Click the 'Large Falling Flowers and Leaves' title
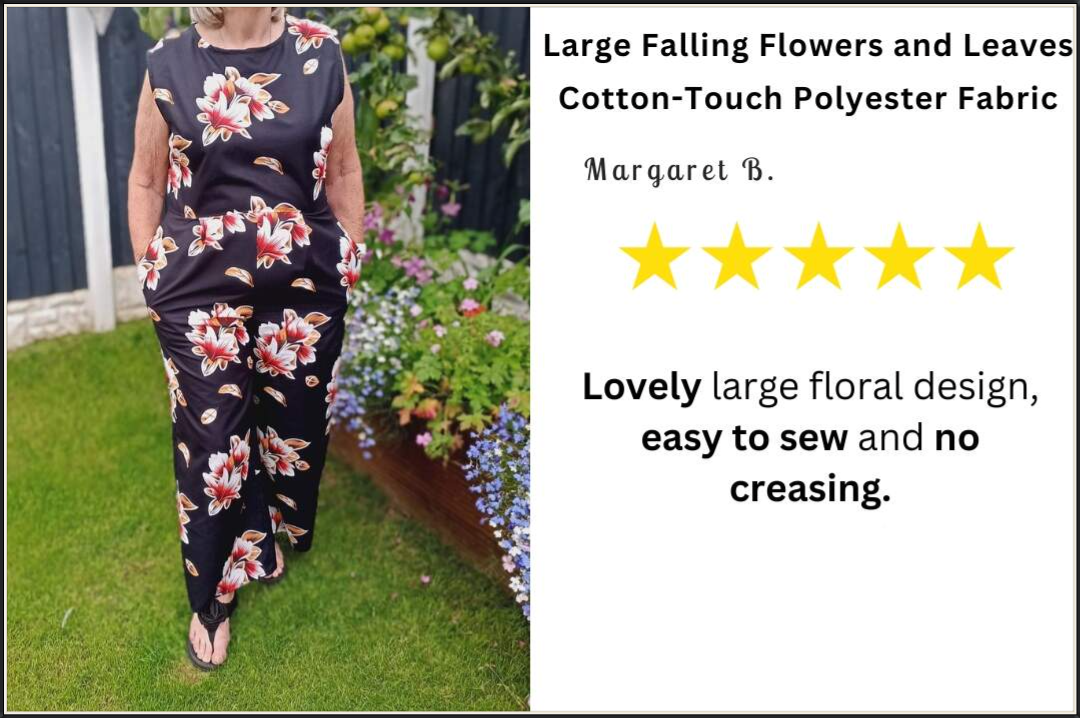This screenshot has width=1080, height=718. tap(808, 46)
